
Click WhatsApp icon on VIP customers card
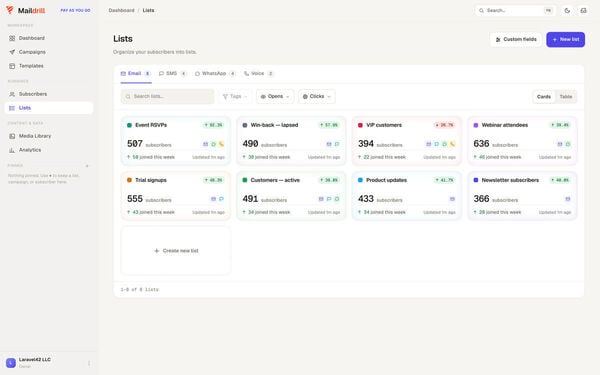point(444,144)
